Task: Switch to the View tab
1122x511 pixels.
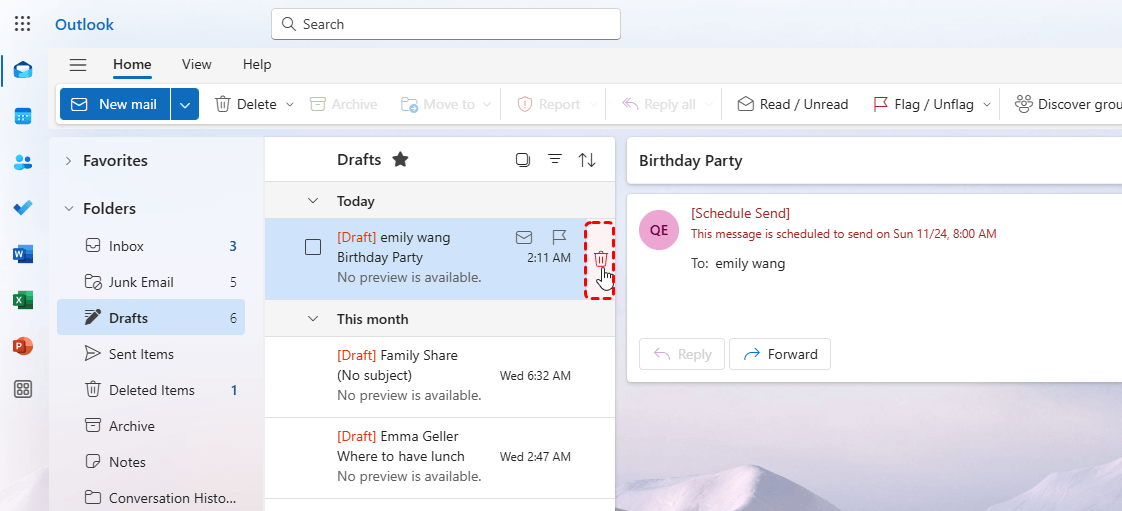Action: click(x=196, y=64)
